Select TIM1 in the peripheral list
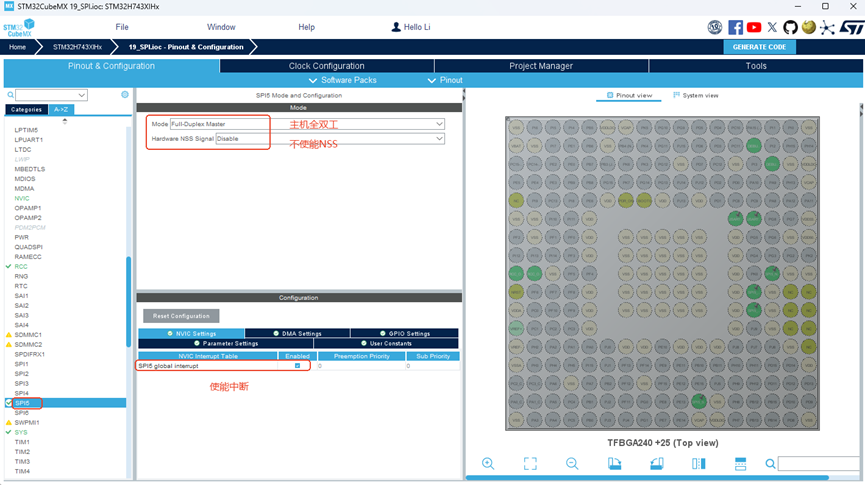 pos(22,442)
